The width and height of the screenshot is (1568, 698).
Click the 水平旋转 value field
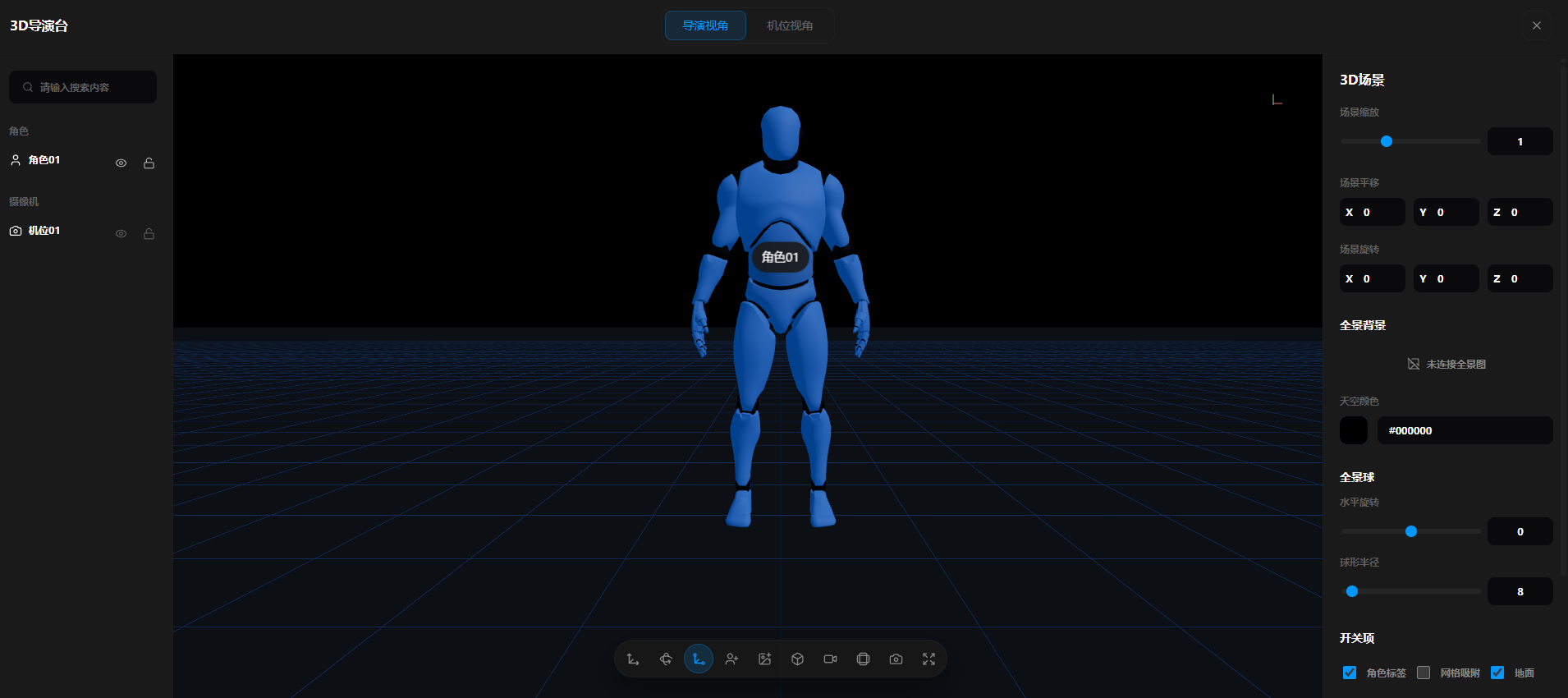pos(1520,531)
